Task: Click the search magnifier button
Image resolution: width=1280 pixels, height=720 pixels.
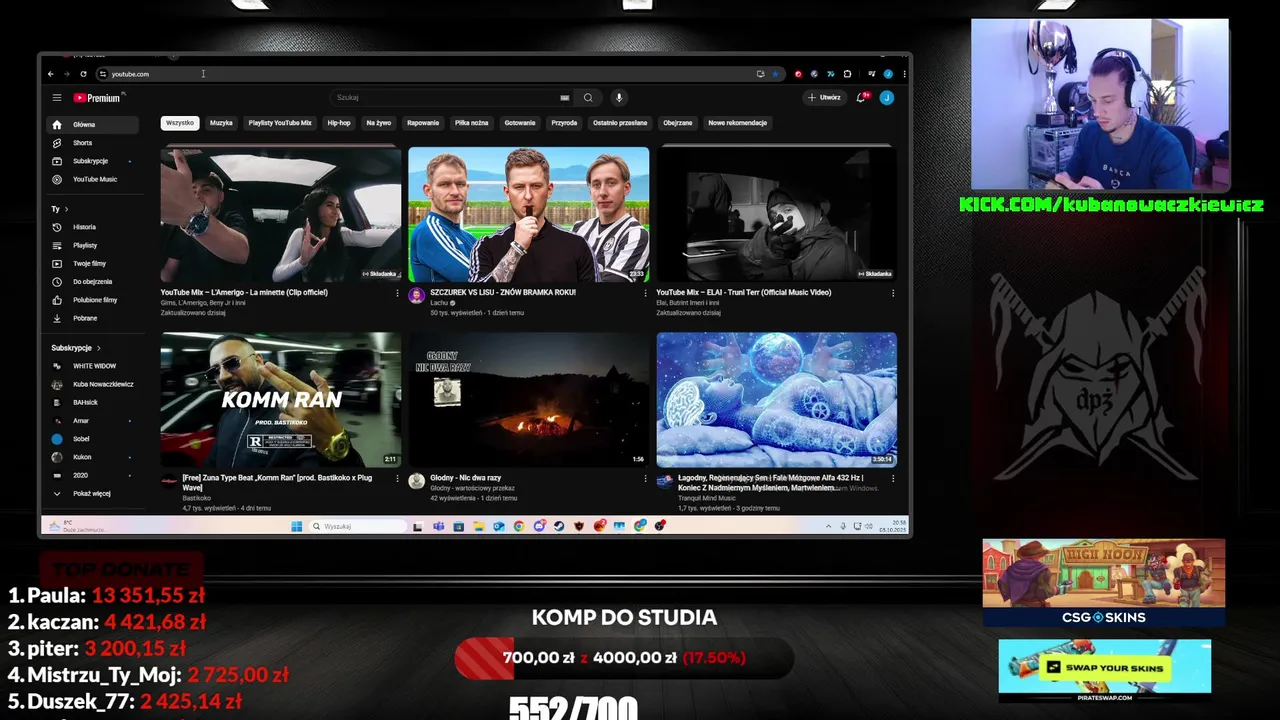Action: coord(588,98)
